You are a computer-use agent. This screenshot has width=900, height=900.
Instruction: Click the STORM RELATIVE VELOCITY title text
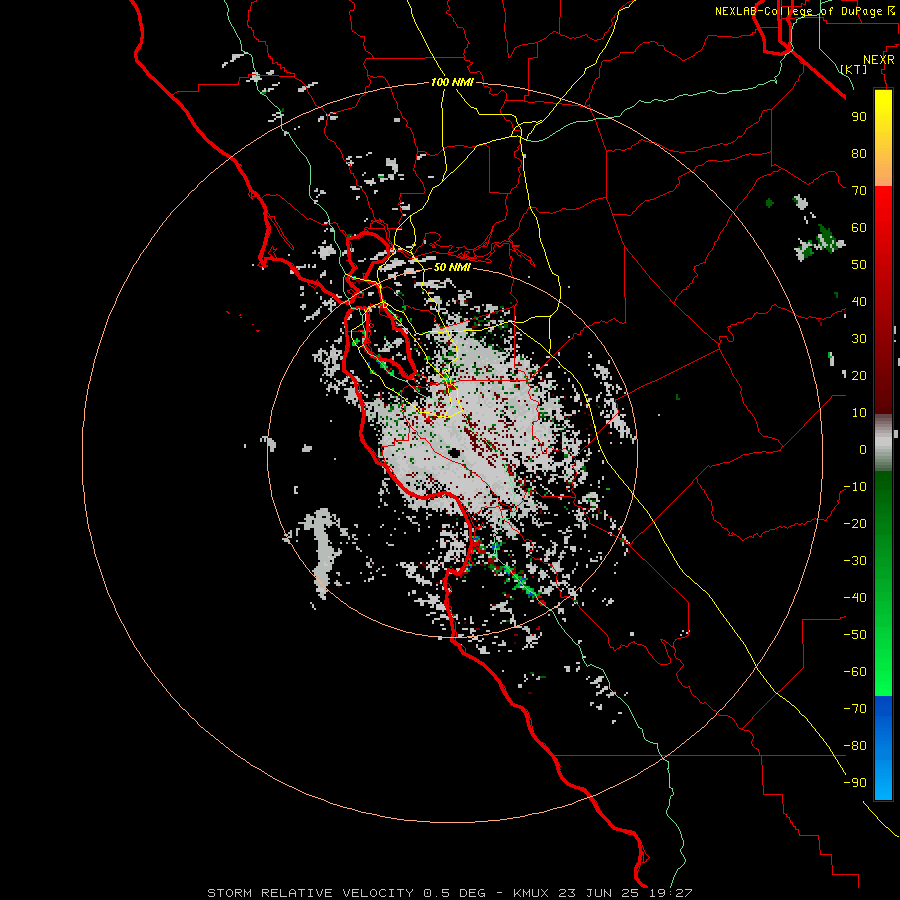coord(310,893)
